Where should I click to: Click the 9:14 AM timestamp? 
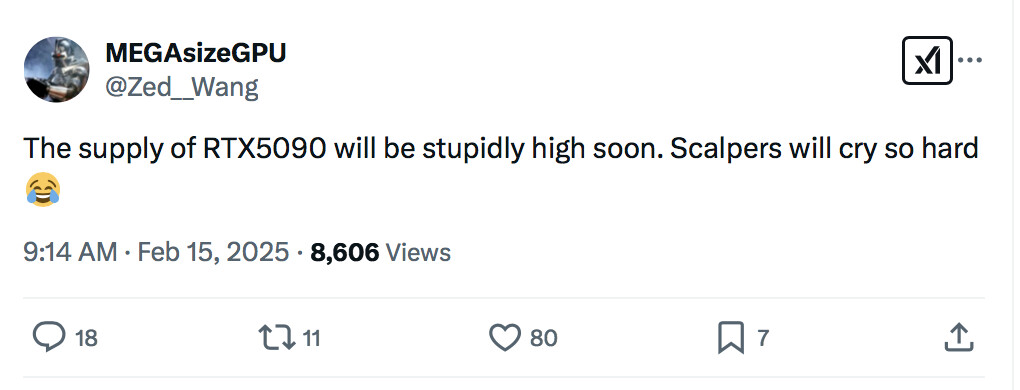(x=70, y=252)
